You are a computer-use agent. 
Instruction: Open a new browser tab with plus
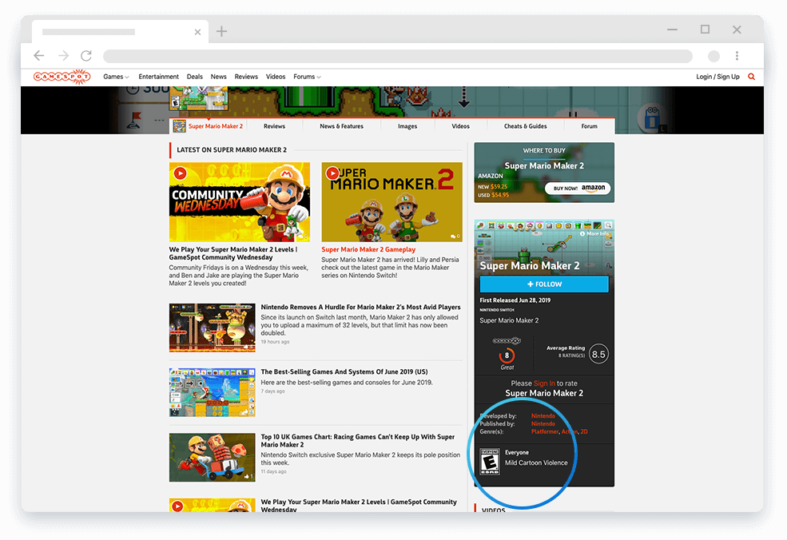221,32
